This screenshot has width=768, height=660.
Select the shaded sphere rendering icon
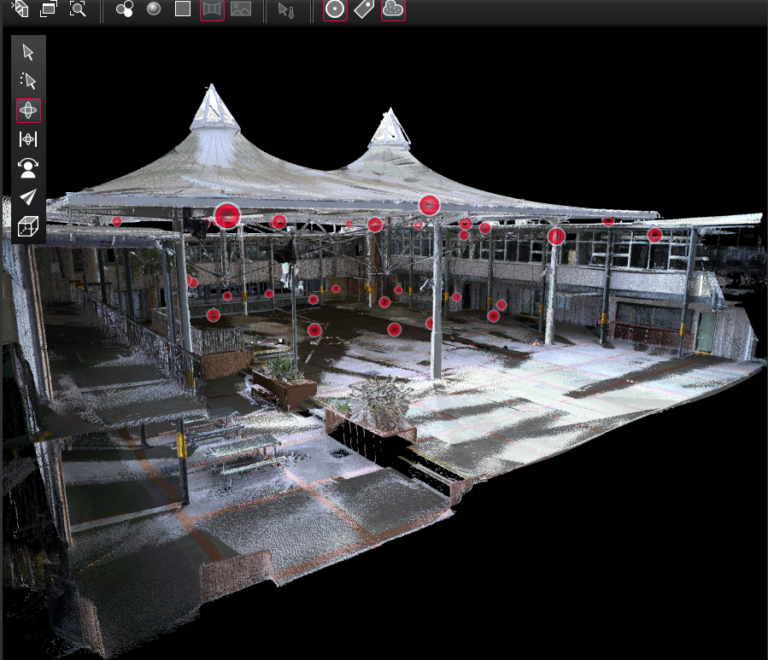pos(154,9)
